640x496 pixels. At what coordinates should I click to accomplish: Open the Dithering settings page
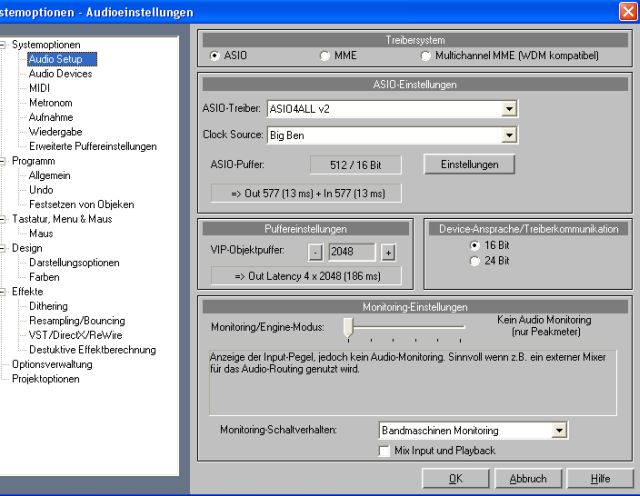[x=48, y=306]
